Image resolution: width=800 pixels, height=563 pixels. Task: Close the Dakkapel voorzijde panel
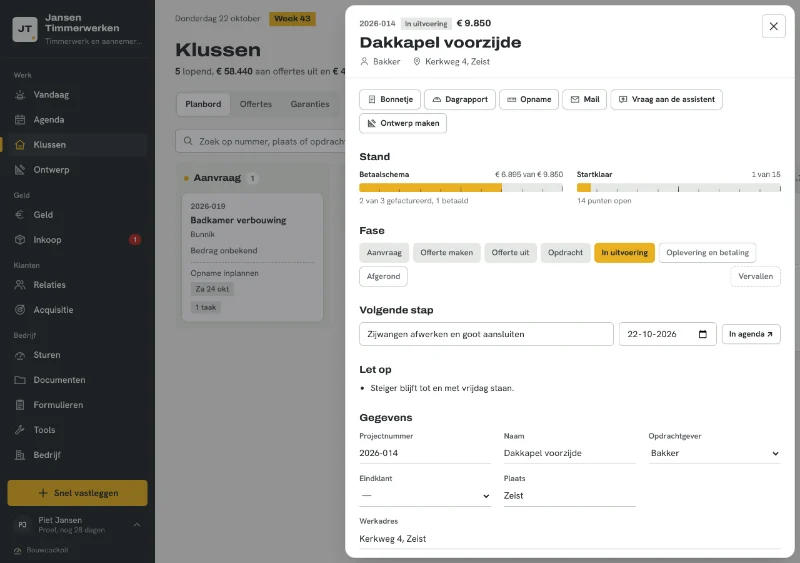coord(773,26)
